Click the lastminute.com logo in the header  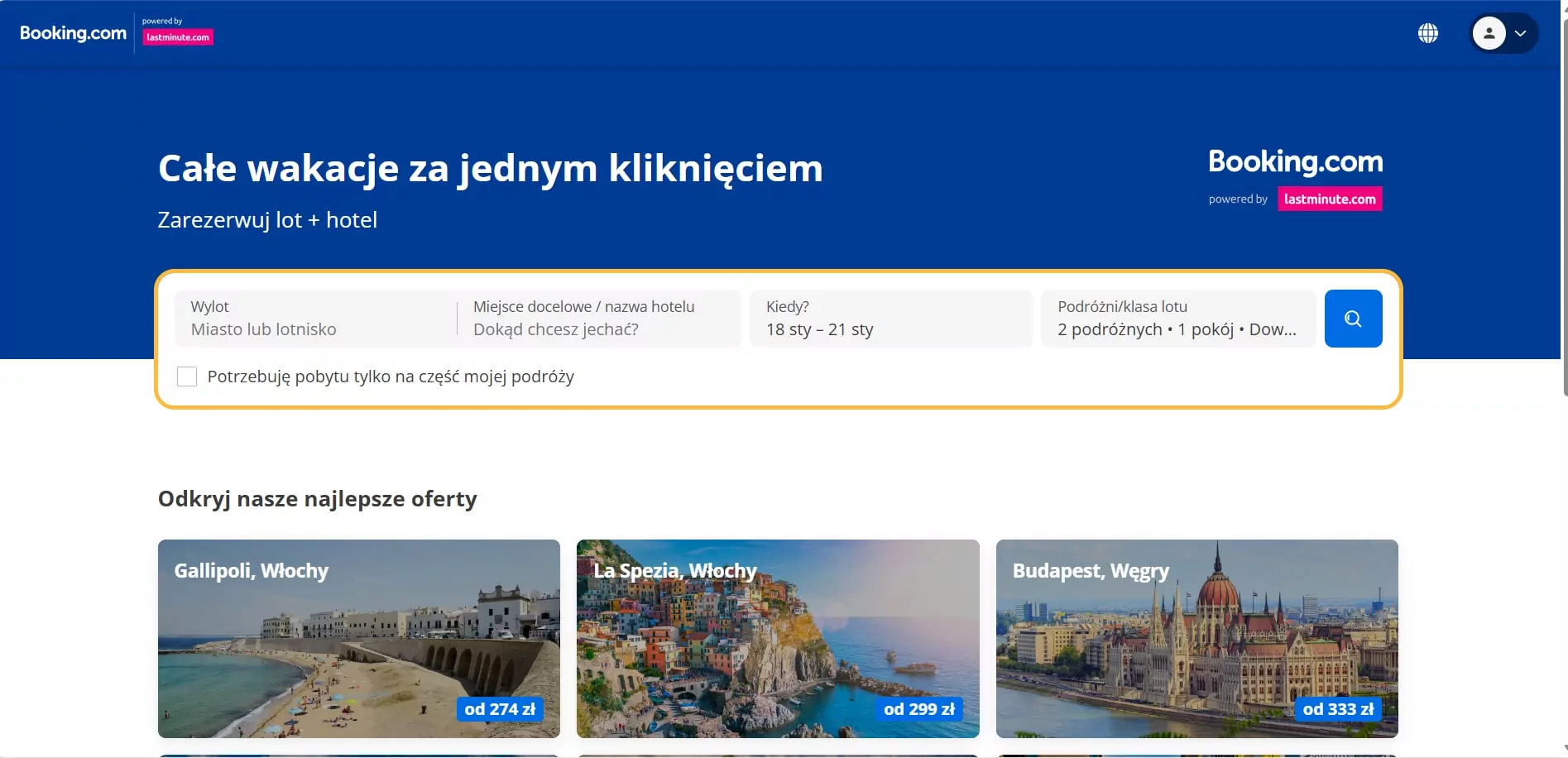pyautogui.click(x=177, y=36)
